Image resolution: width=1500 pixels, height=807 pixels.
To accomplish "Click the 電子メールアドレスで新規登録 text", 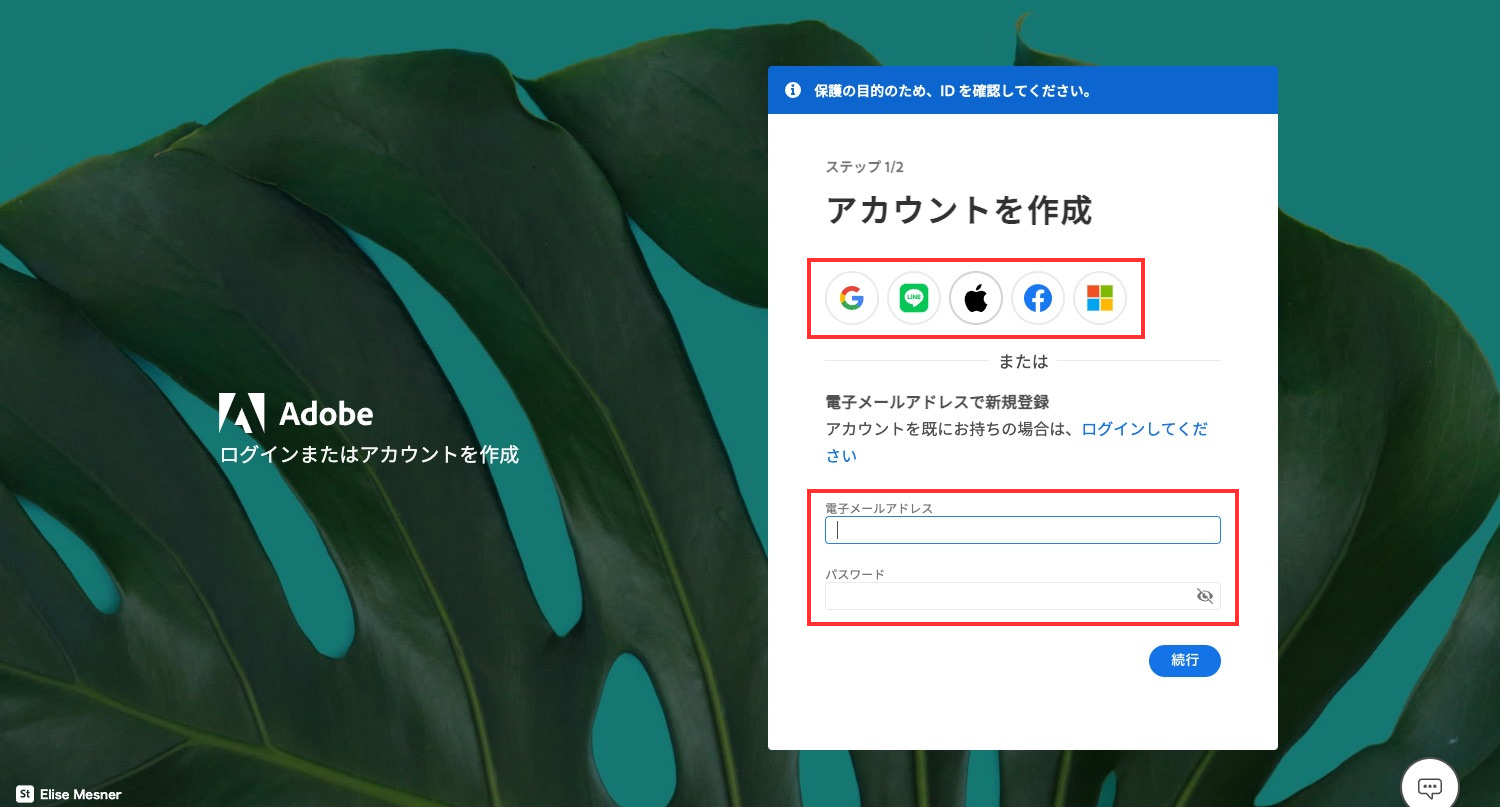I will tap(937, 402).
